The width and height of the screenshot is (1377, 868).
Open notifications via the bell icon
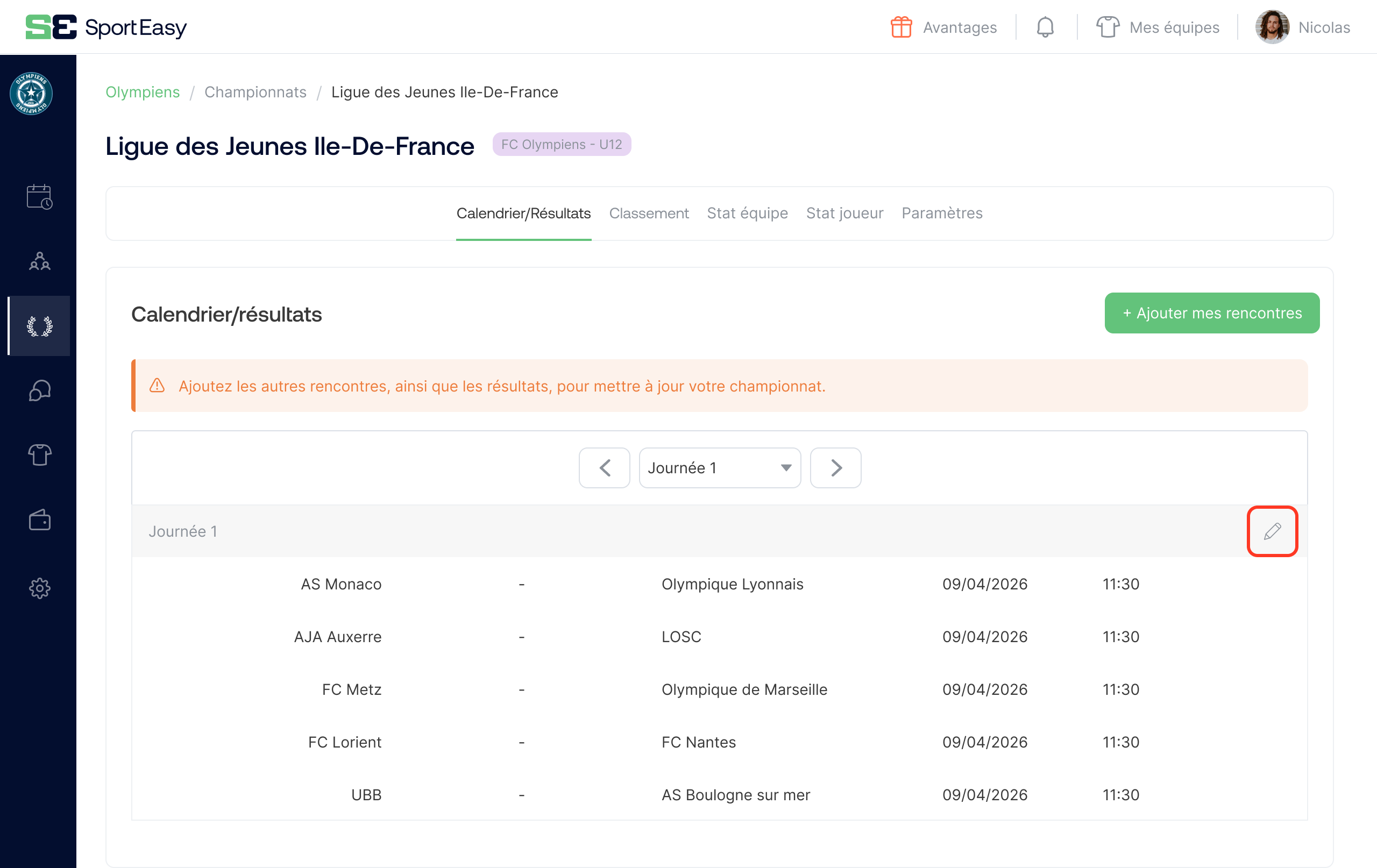pyautogui.click(x=1045, y=27)
